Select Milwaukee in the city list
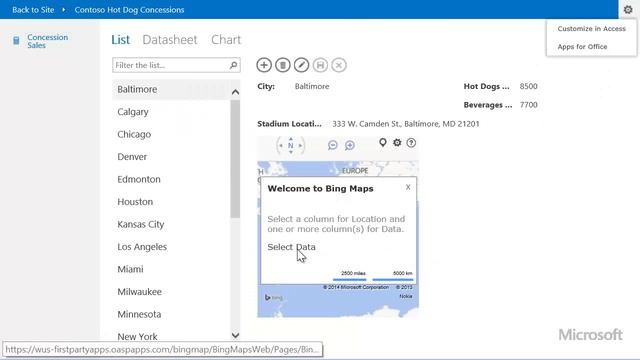640x360 pixels. click(171, 291)
